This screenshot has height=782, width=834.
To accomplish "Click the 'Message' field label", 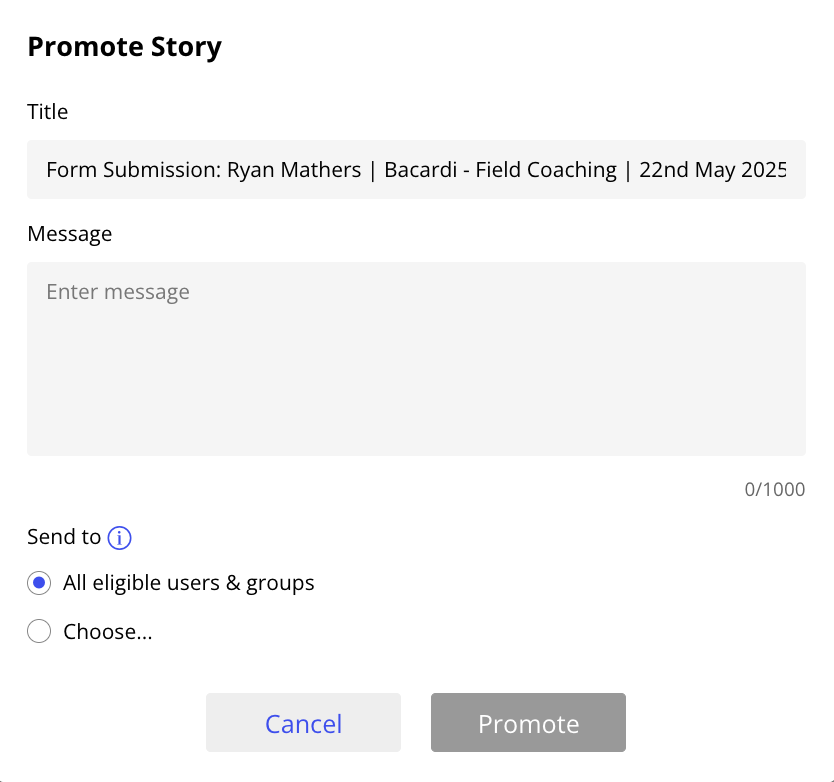I will 69,233.
